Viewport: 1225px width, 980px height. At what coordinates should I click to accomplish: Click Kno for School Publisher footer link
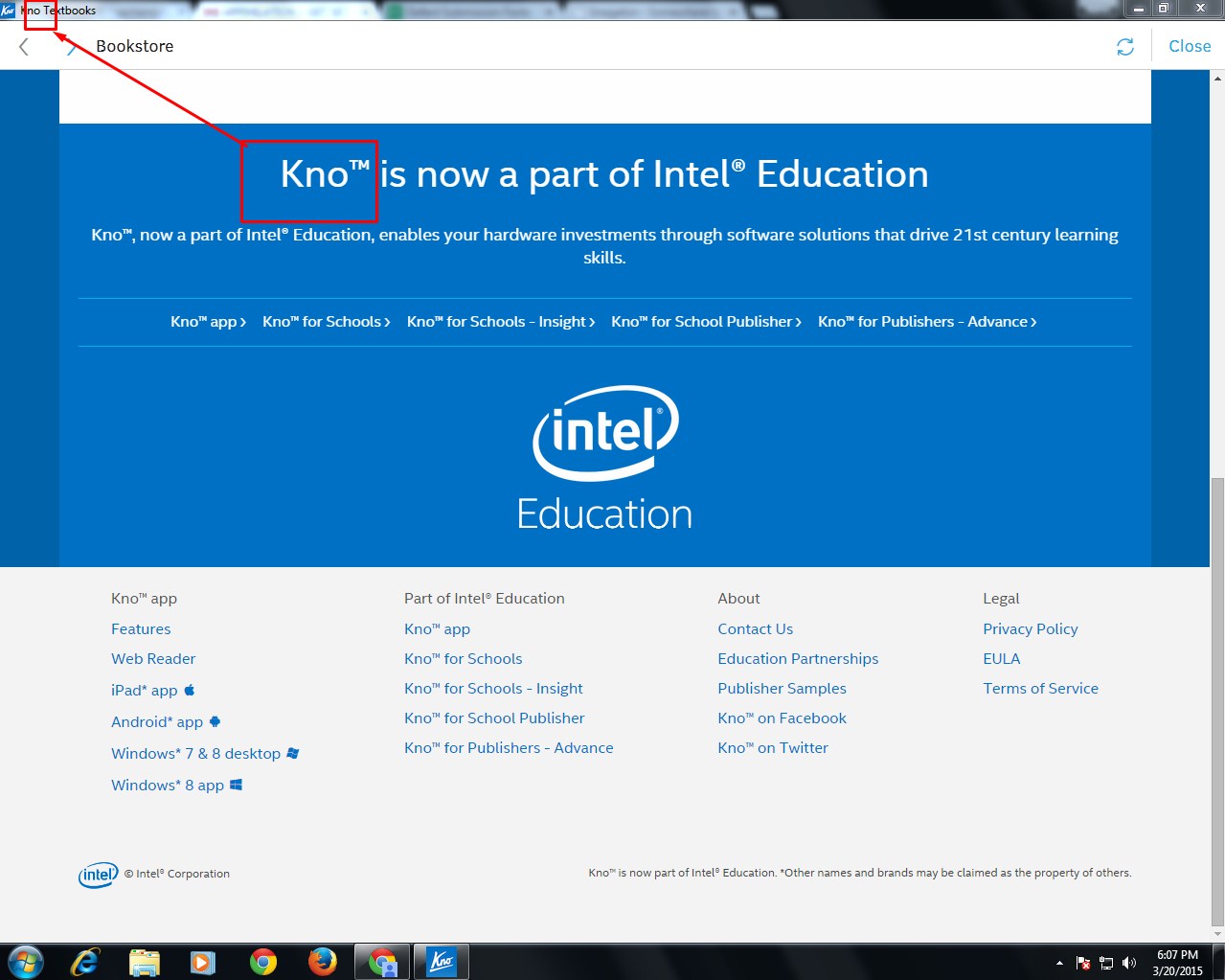494,718
